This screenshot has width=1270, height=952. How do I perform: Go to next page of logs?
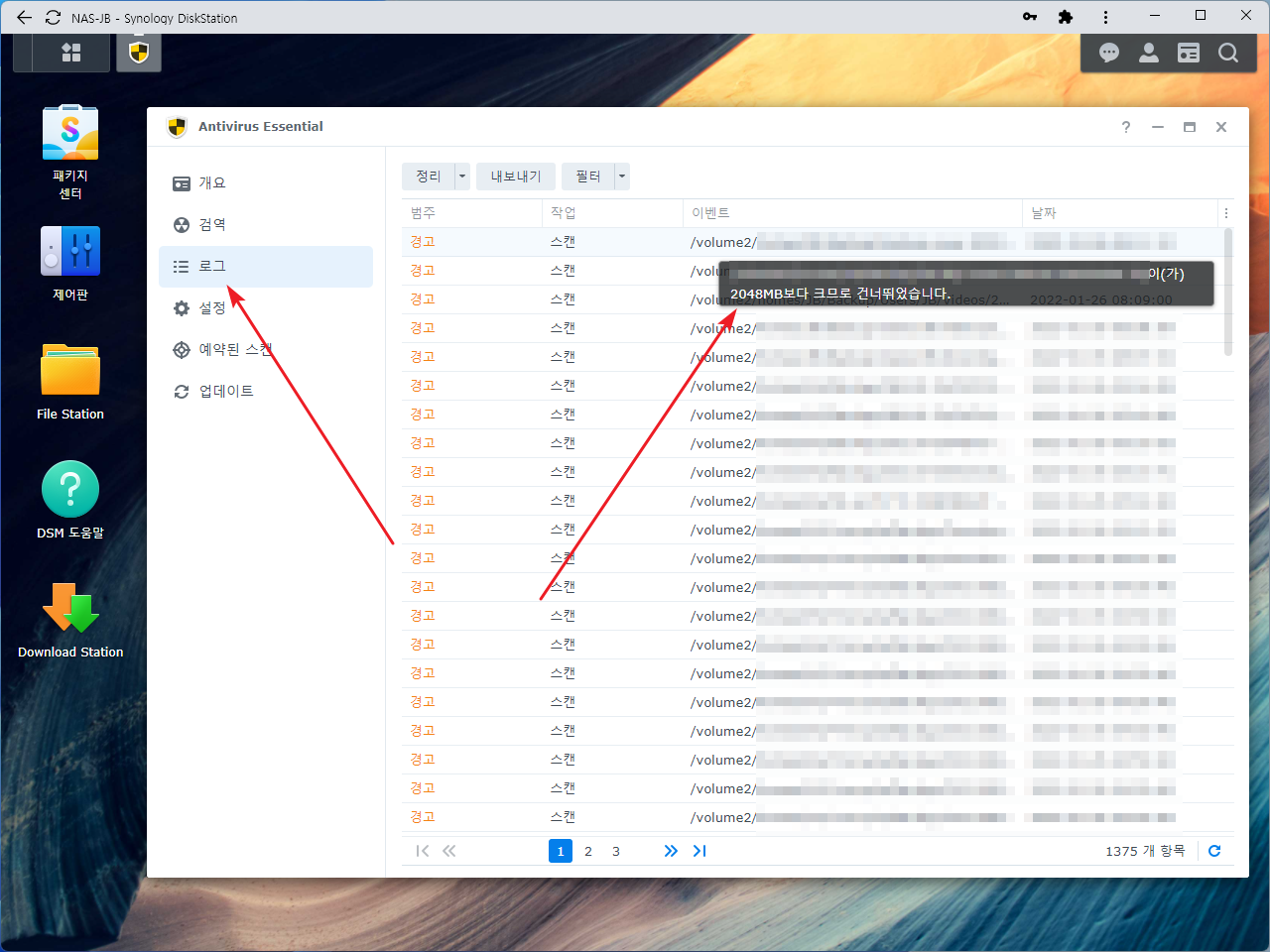click(x=671, y=851)
